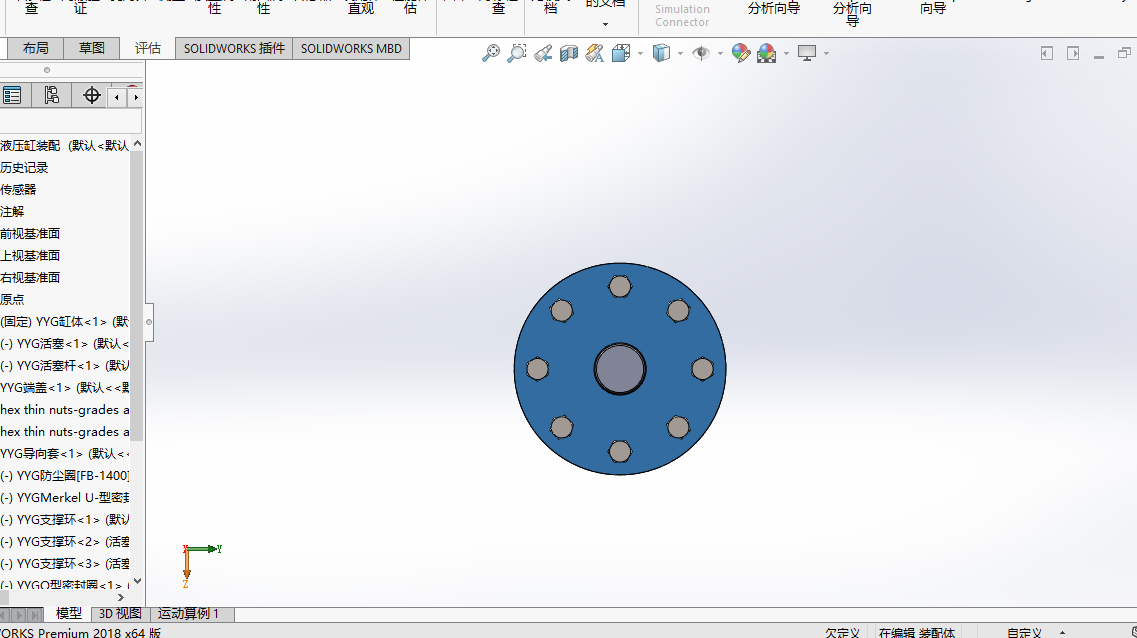Click the View Orientation cube icon
This screenshot has height=638, width=1137.
tap(621, 53)
